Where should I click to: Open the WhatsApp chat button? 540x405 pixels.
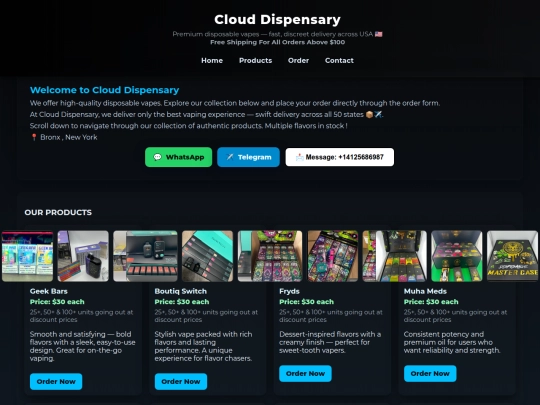click(x=178, y=157)
